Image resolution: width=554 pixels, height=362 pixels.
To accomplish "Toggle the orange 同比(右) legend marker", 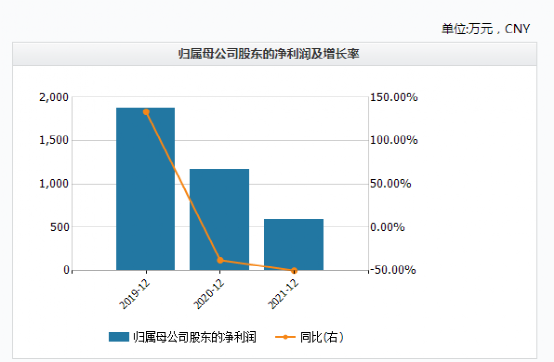I will pyautogui.click(x=285, y=337).
